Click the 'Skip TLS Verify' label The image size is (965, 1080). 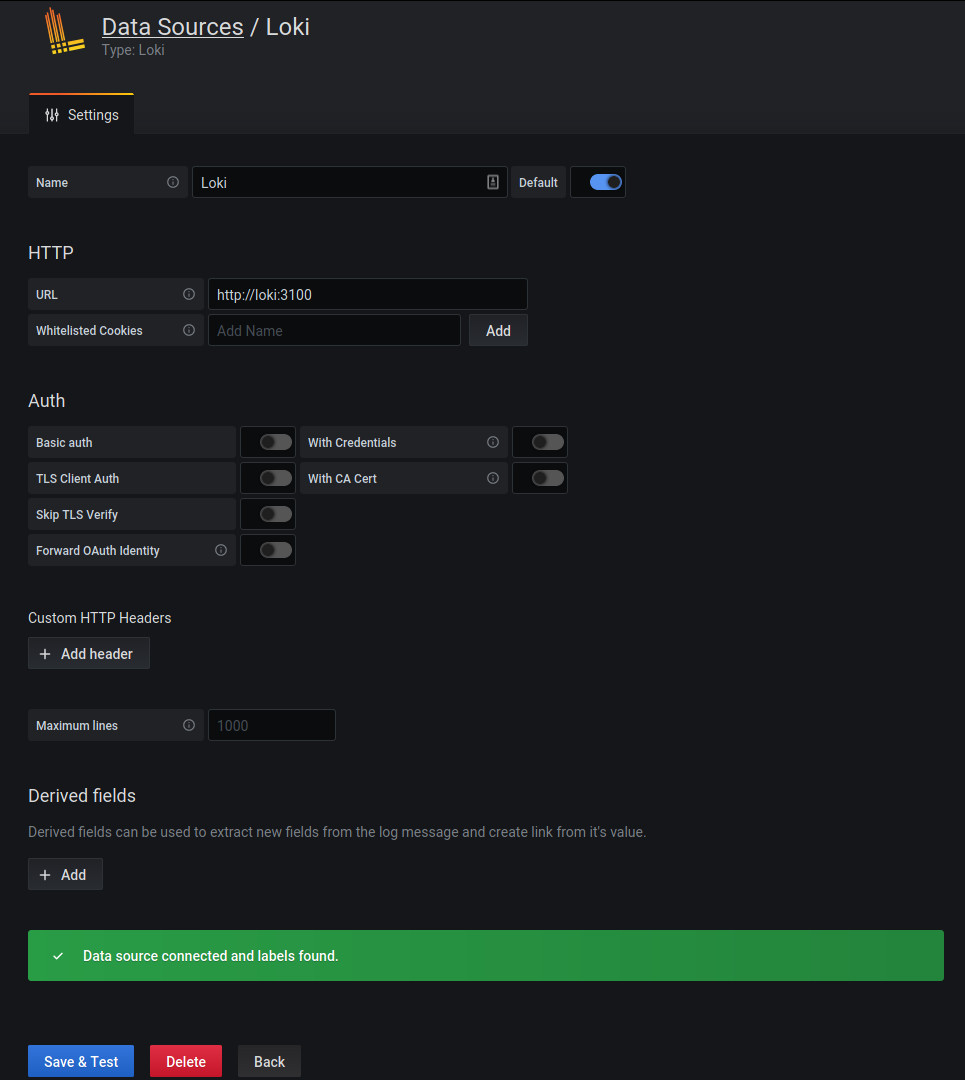(x=76, y=515)
